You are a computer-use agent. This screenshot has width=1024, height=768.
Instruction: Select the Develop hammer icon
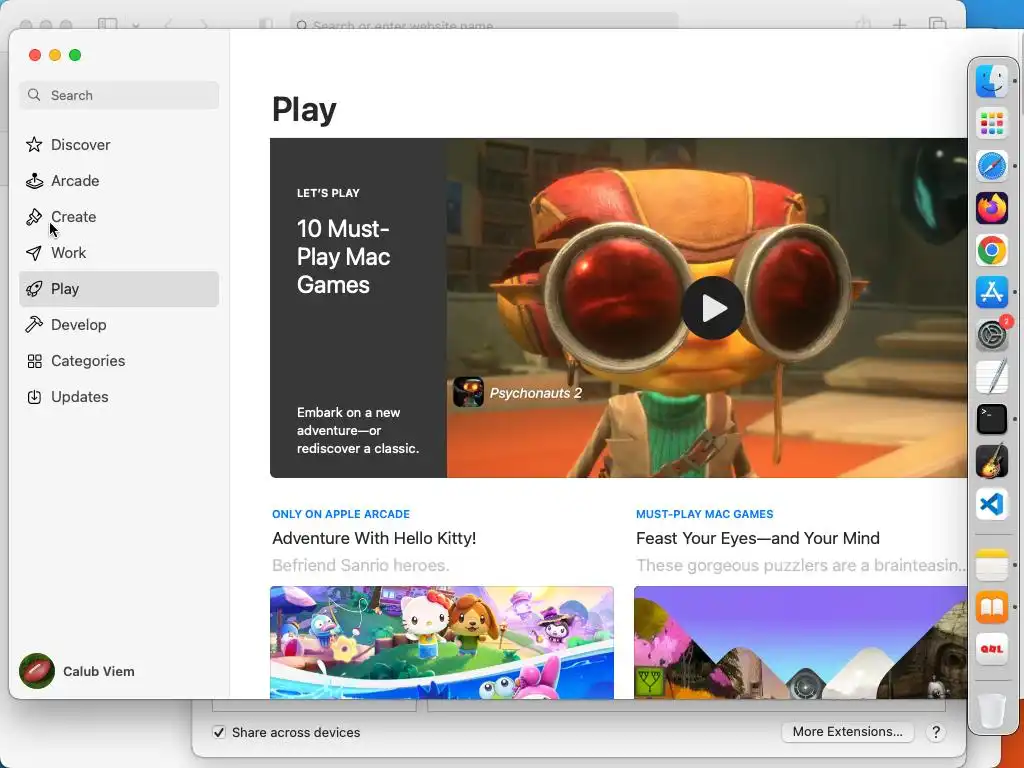pyautogui.click(x=34, y=325)
